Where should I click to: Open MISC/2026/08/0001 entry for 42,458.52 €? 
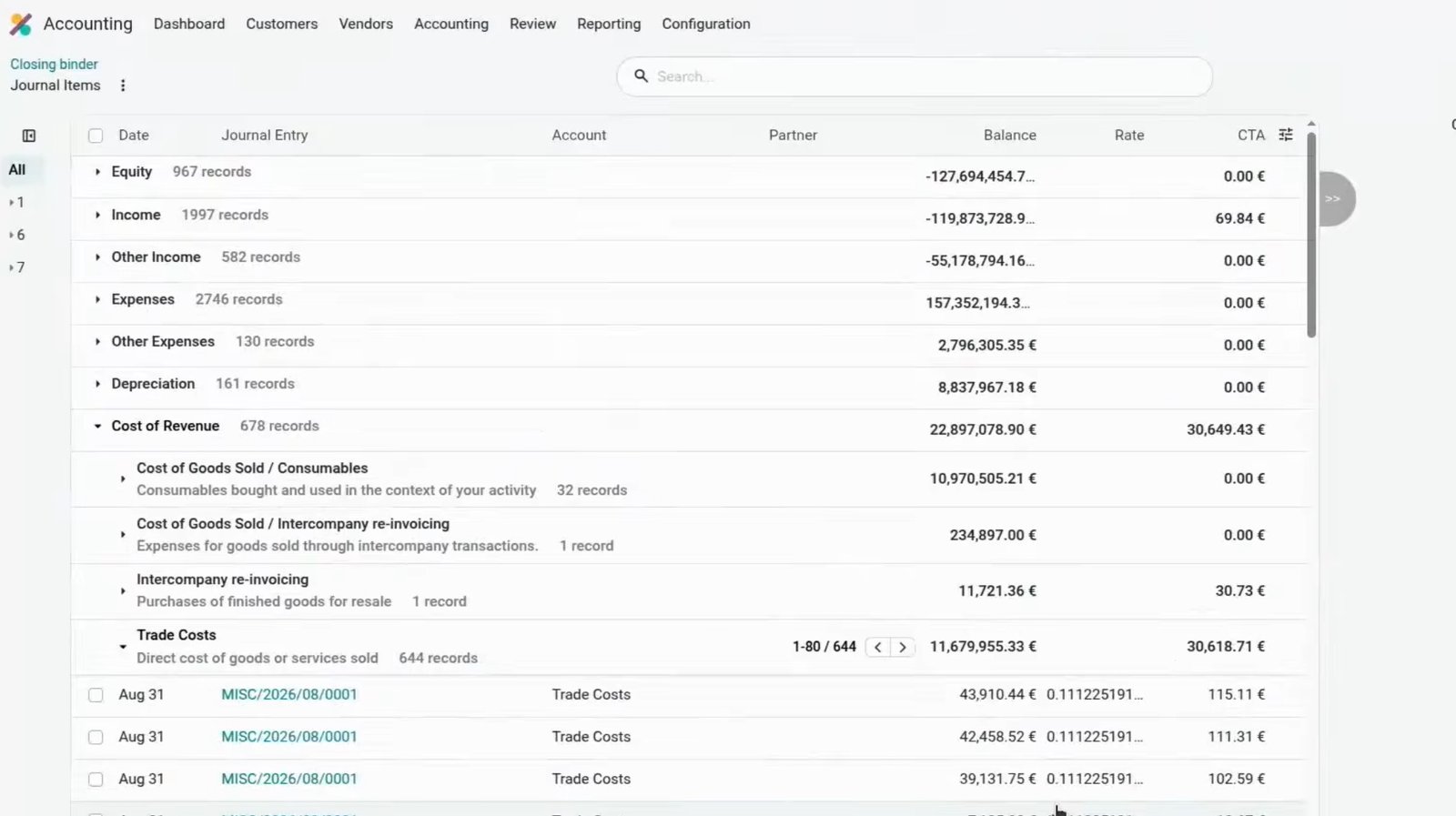(x=289, y=737)
